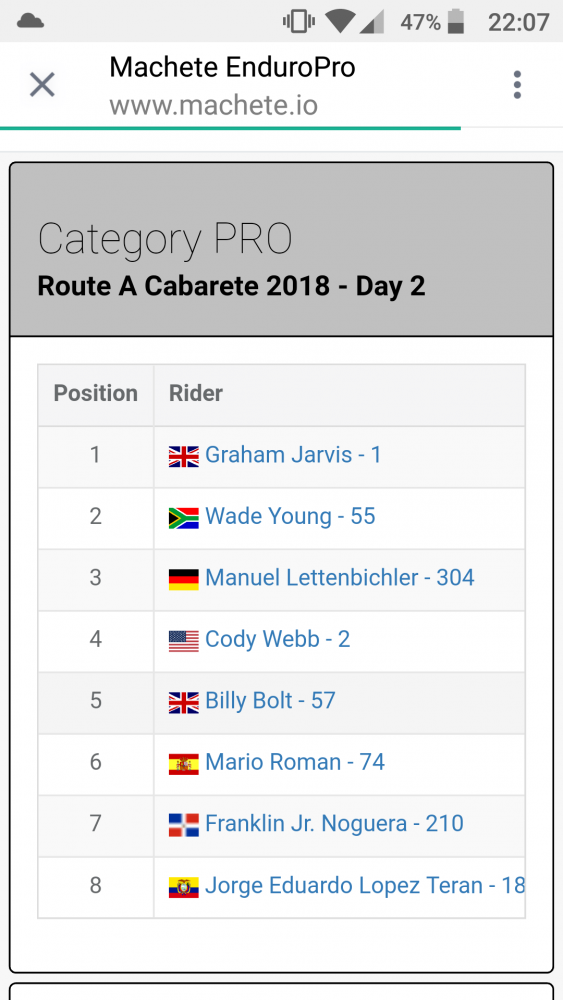Tap the www.machete.io address text

pos(213,105)
